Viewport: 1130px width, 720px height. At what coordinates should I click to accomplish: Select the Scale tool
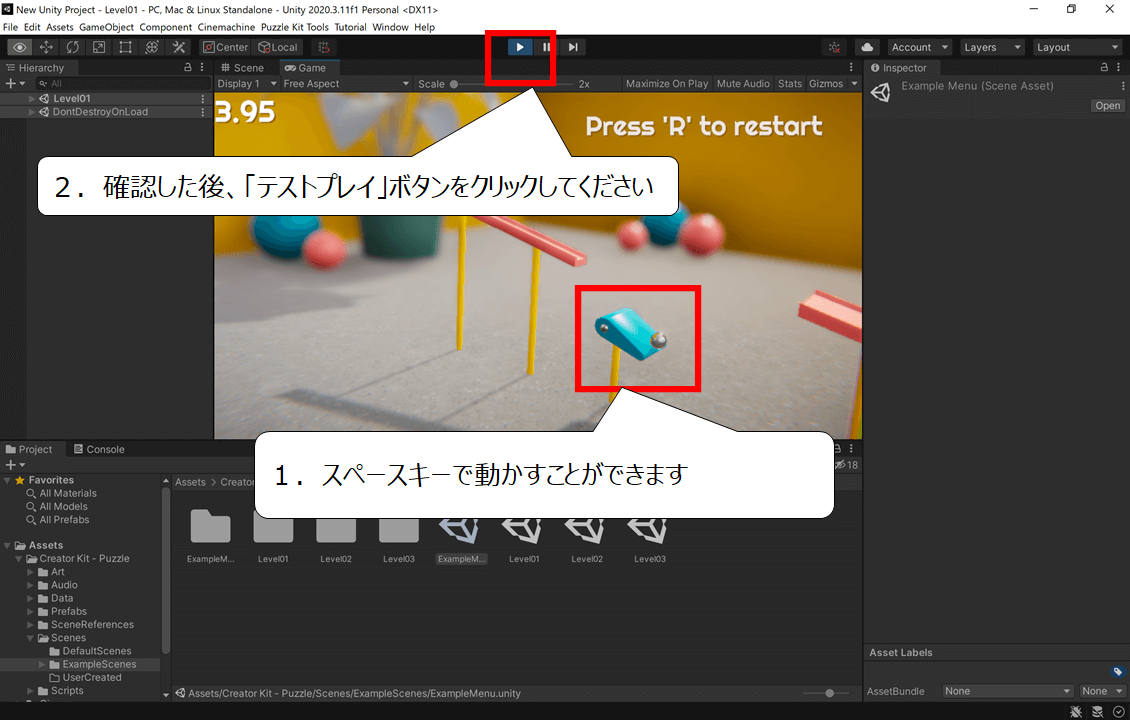[99, 48]
